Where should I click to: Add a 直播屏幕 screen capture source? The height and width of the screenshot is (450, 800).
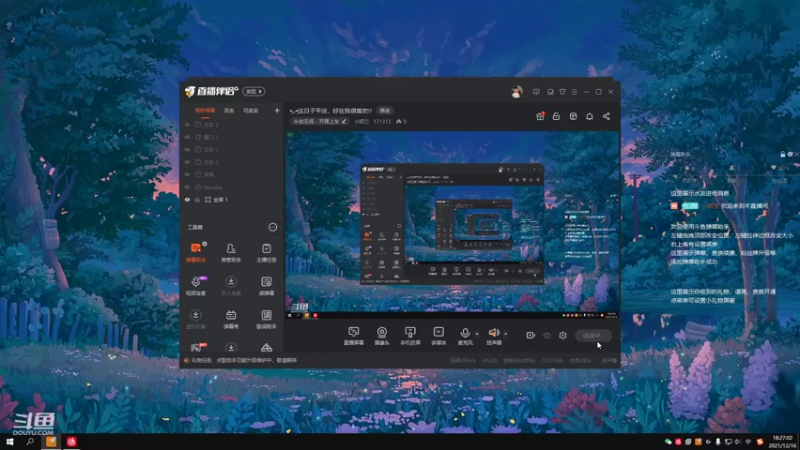(354, 336)
